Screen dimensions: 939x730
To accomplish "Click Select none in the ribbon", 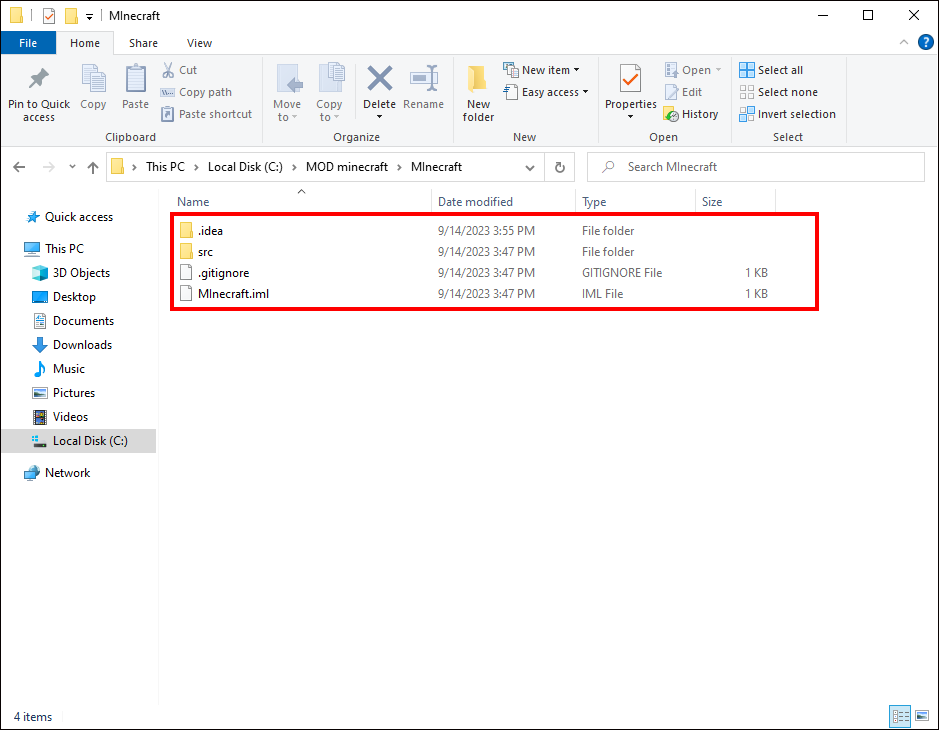I will tap(779, 92).
